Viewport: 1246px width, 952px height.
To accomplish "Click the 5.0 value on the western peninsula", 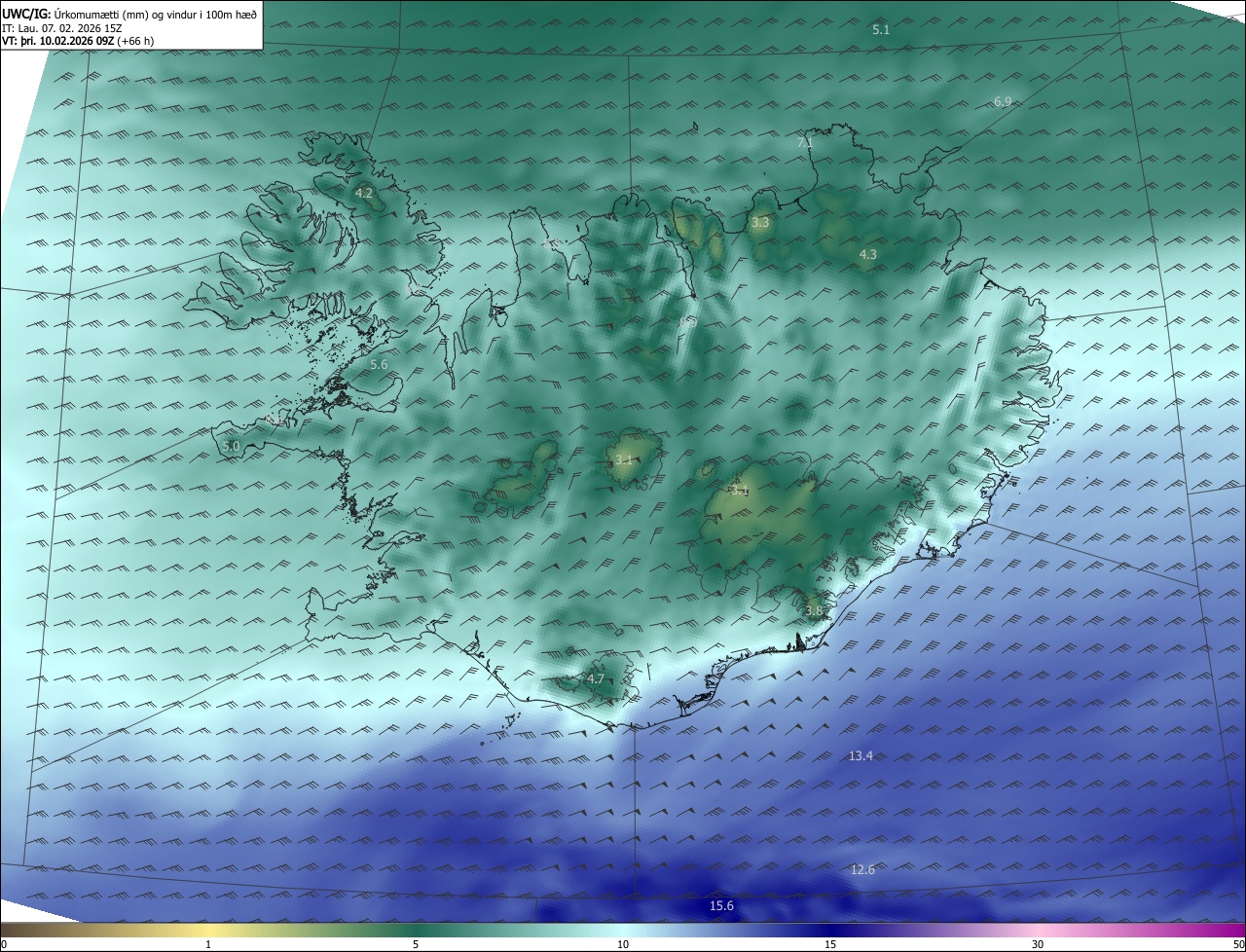I will click(231, 446).
